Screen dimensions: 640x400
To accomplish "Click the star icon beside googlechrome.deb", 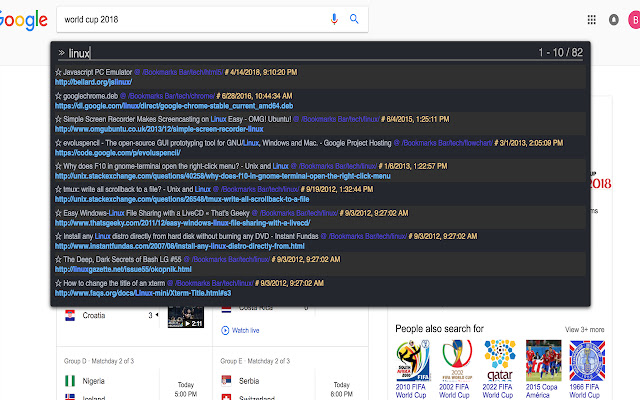I will click(58, 96).
